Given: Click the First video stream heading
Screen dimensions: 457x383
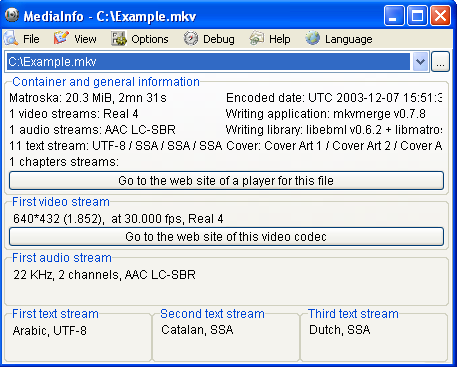Looking at the screenshot, I should click(x=61, y=202).
